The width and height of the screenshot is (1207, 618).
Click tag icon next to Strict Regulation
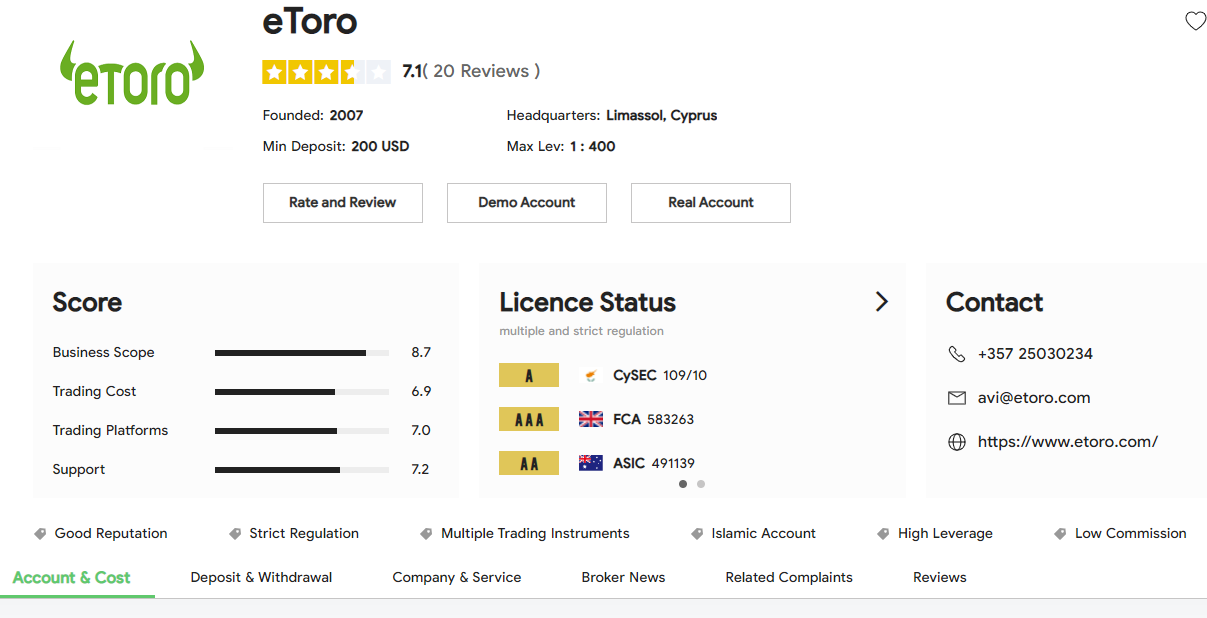coord(235,534)
